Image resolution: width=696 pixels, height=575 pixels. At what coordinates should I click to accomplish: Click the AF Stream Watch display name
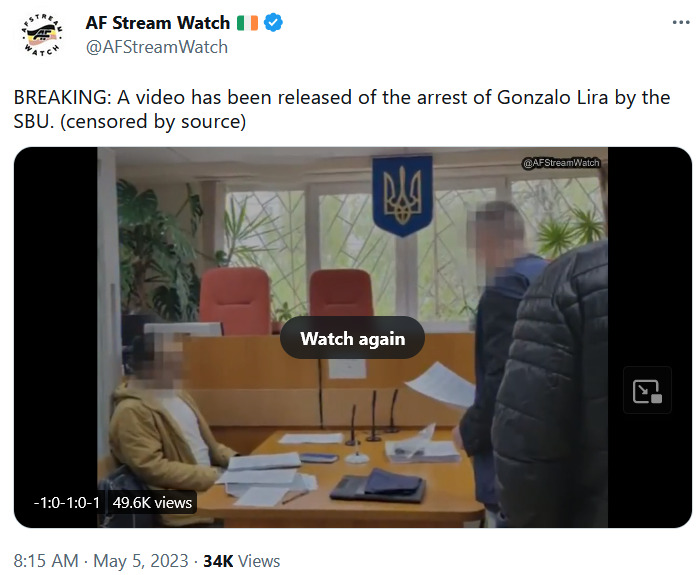pyautogui.click(x=158, y=23)
